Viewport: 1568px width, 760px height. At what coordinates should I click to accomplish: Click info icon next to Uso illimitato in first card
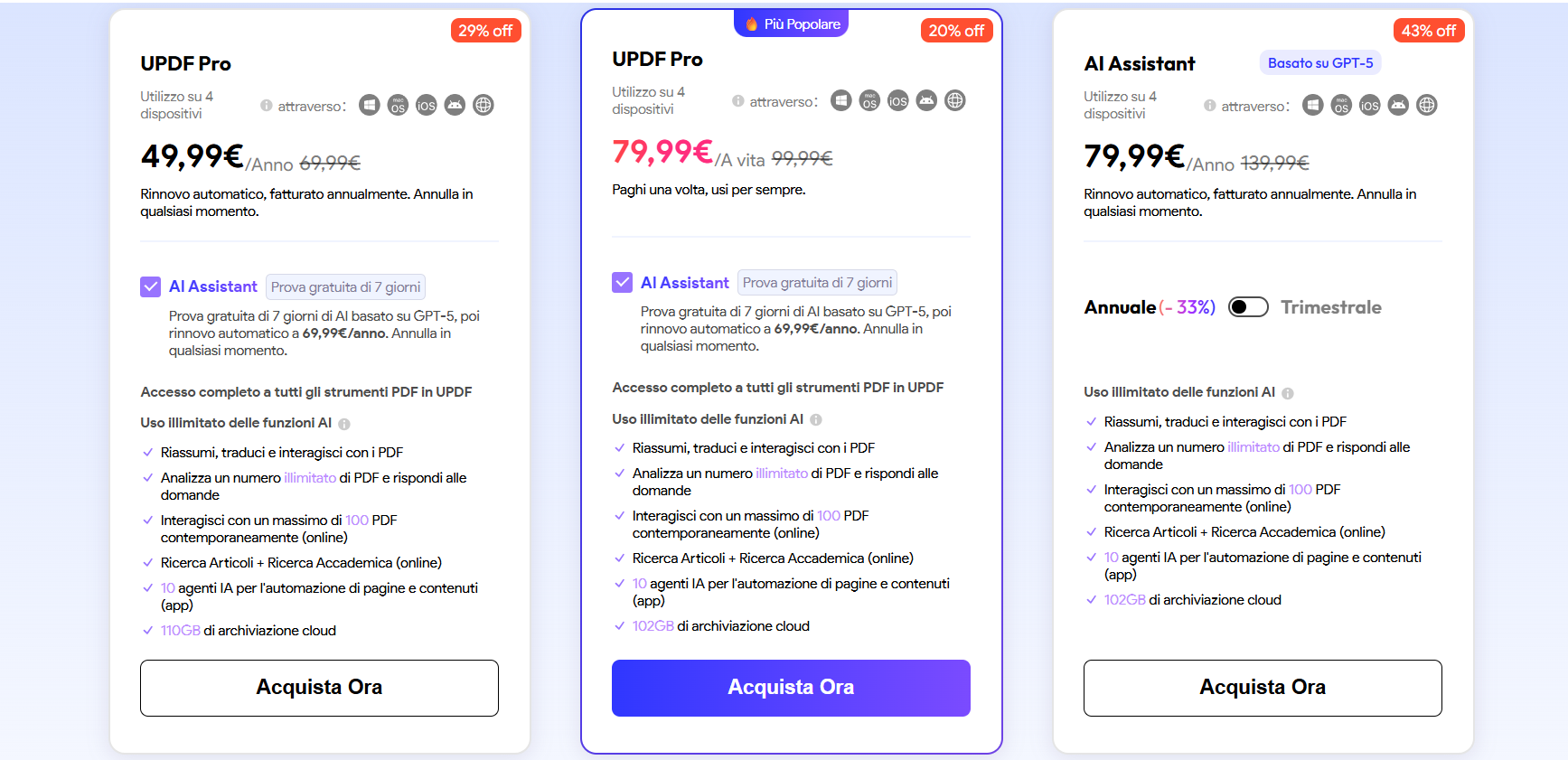coord(344,424)
